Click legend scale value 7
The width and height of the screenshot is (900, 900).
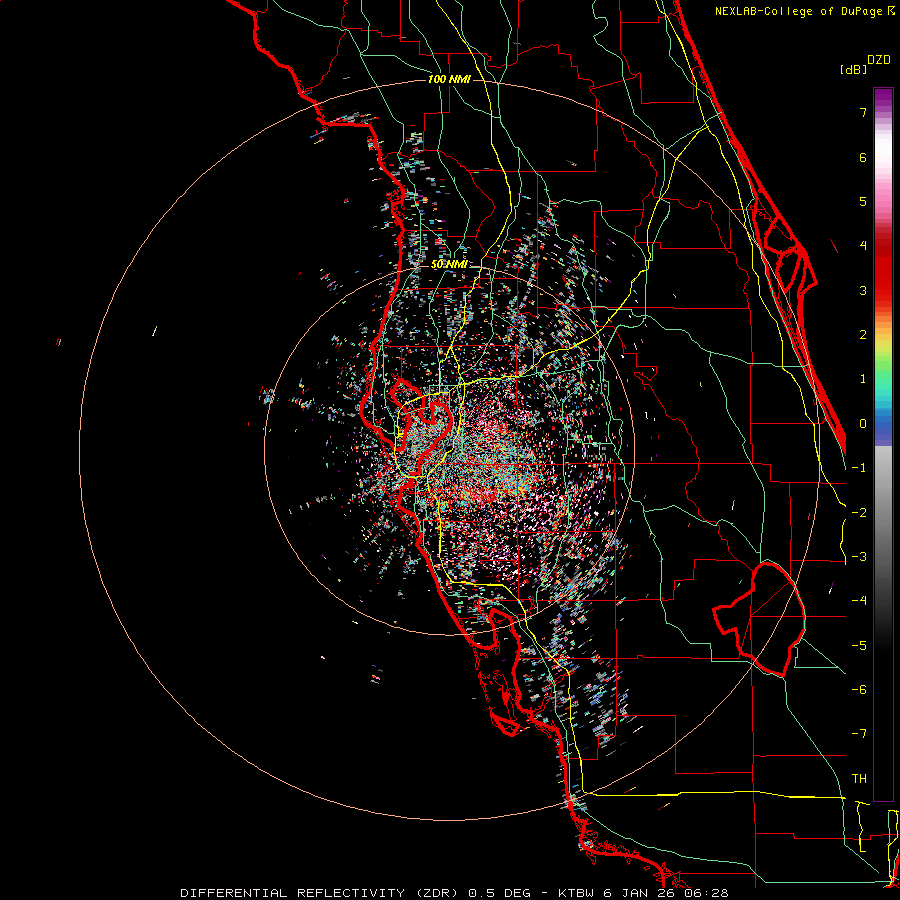863,113
